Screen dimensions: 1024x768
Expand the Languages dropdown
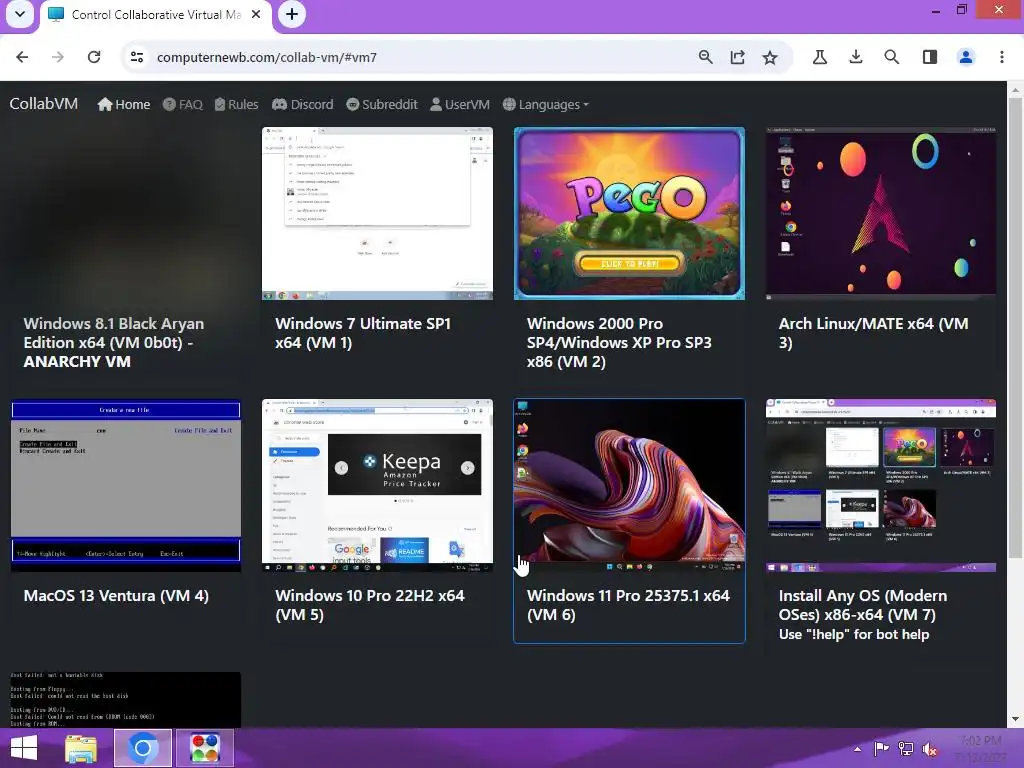(546, 104)
